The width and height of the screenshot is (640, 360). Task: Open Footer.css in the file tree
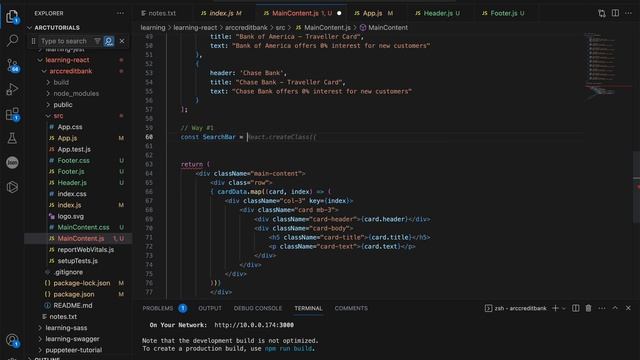[73, 160]
